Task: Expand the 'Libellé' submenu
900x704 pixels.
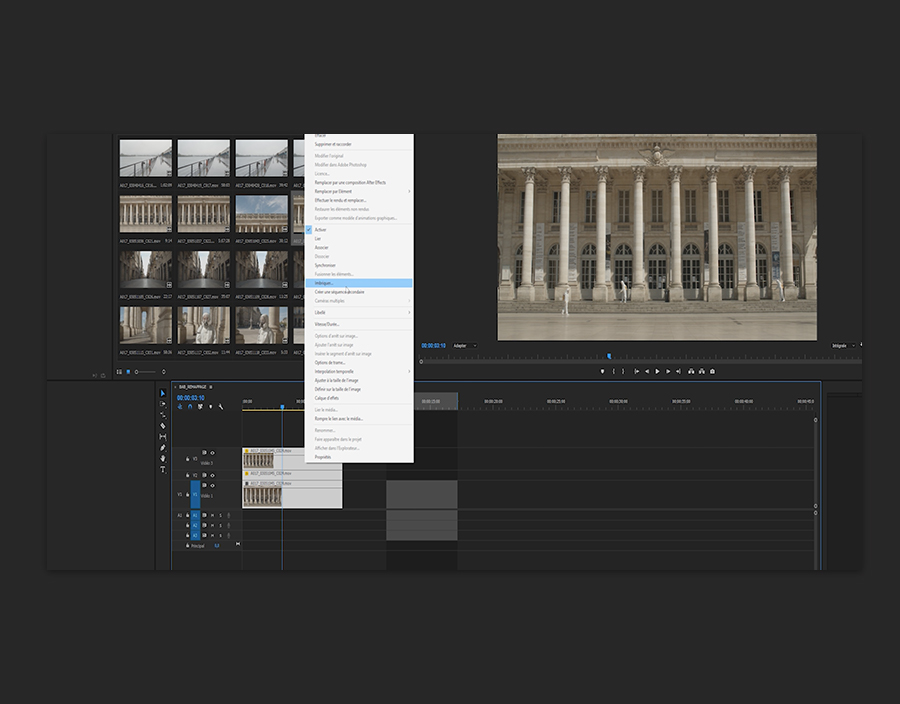Action: (320, 312)
